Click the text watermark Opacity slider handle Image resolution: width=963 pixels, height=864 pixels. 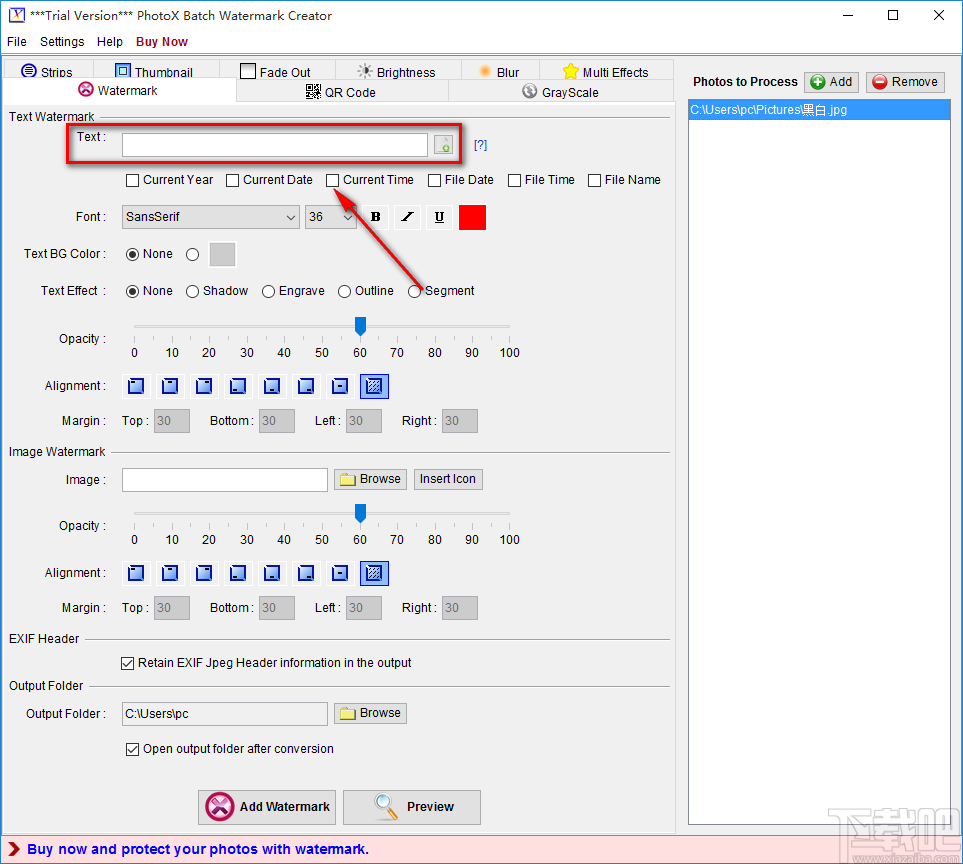coord(361,327)
